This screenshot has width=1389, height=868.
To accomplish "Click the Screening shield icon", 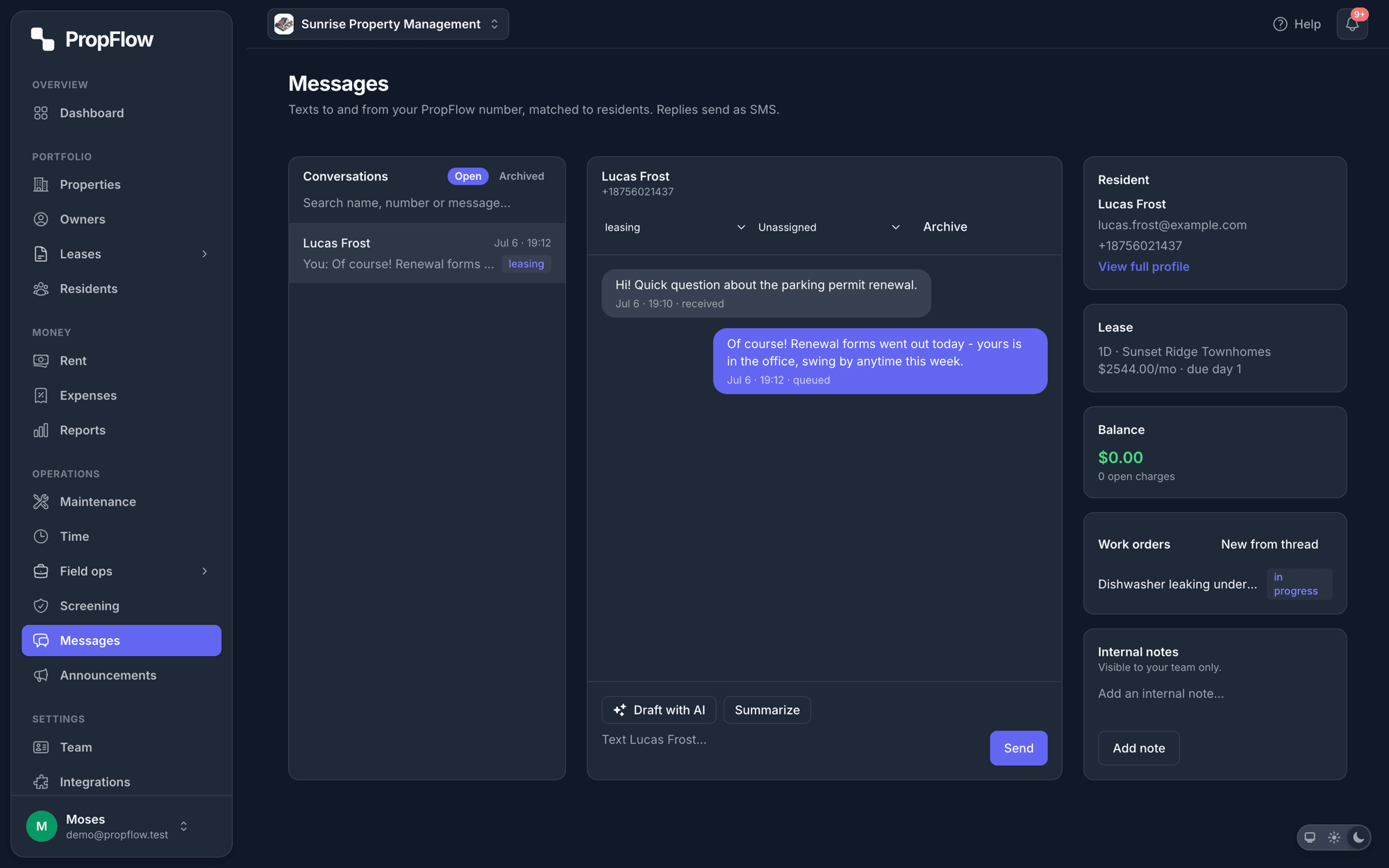I will (41, 606).
